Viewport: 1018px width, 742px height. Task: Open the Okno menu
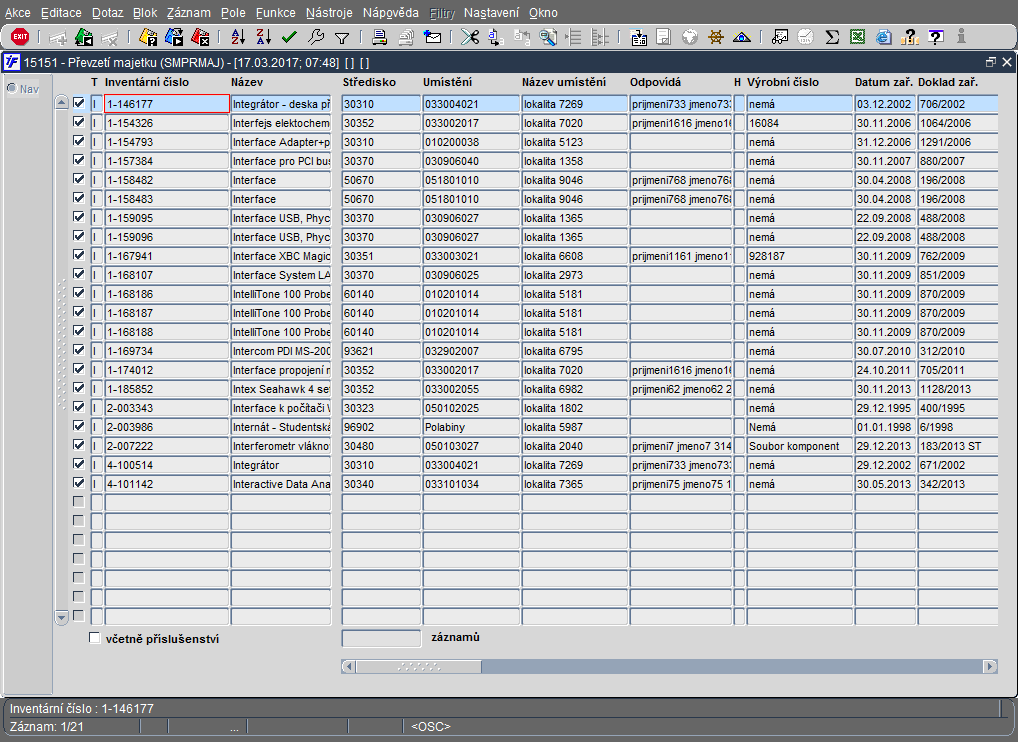pos(543,12)
